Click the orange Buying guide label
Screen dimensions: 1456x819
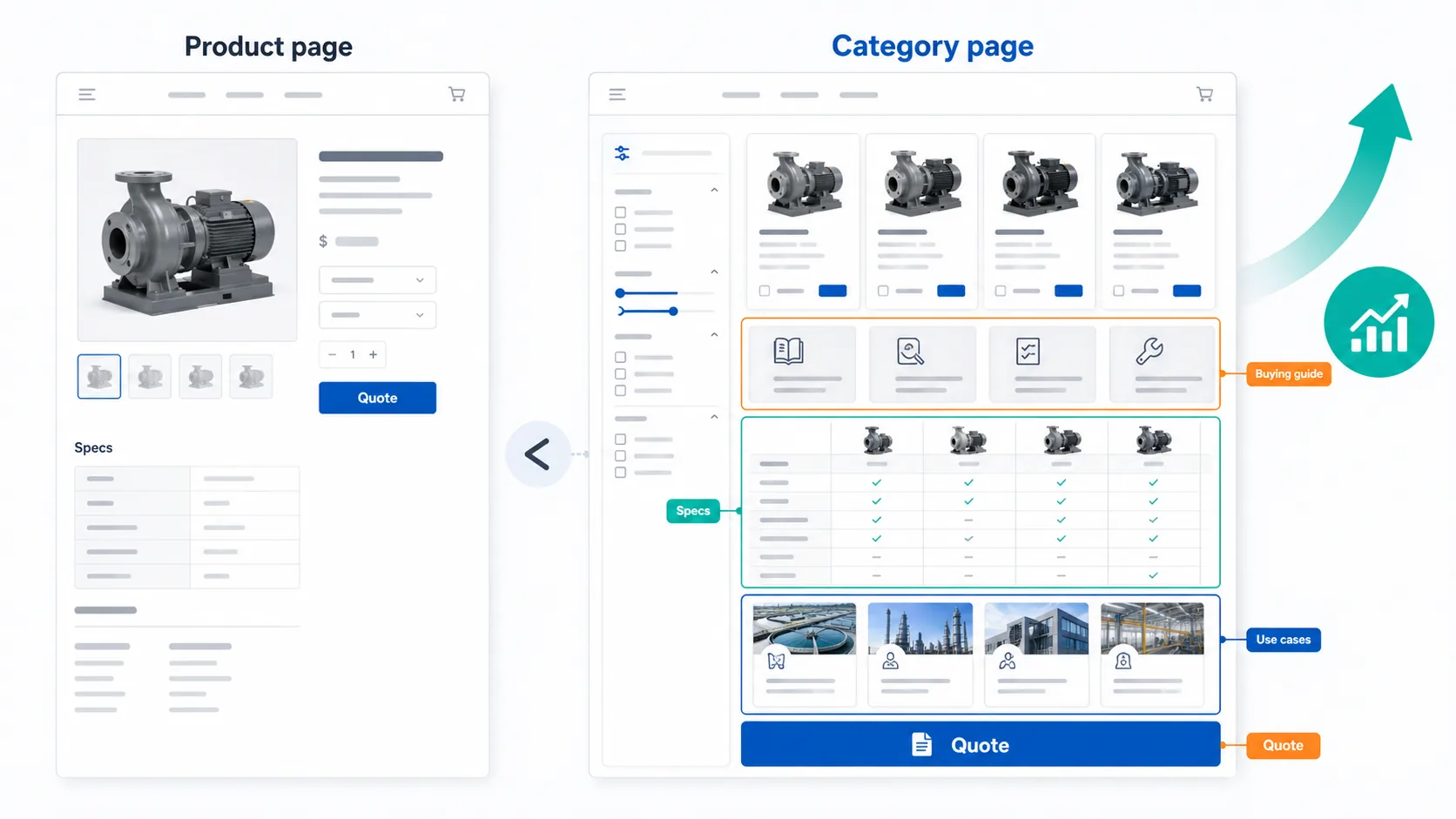[x=1289, y=374]
